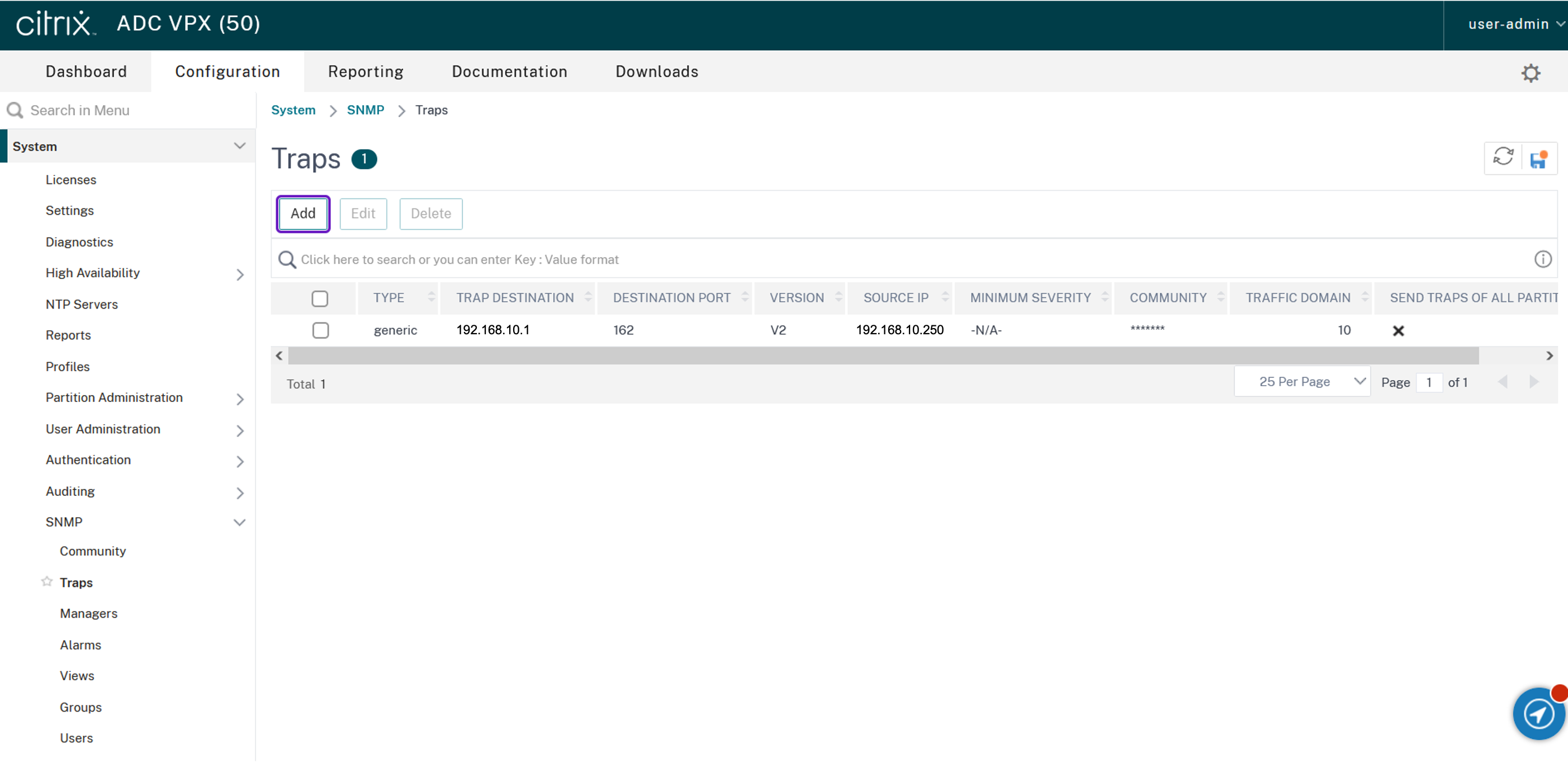
Task: Follow the SNMP breadcrumb link
Action: [365, 110]
